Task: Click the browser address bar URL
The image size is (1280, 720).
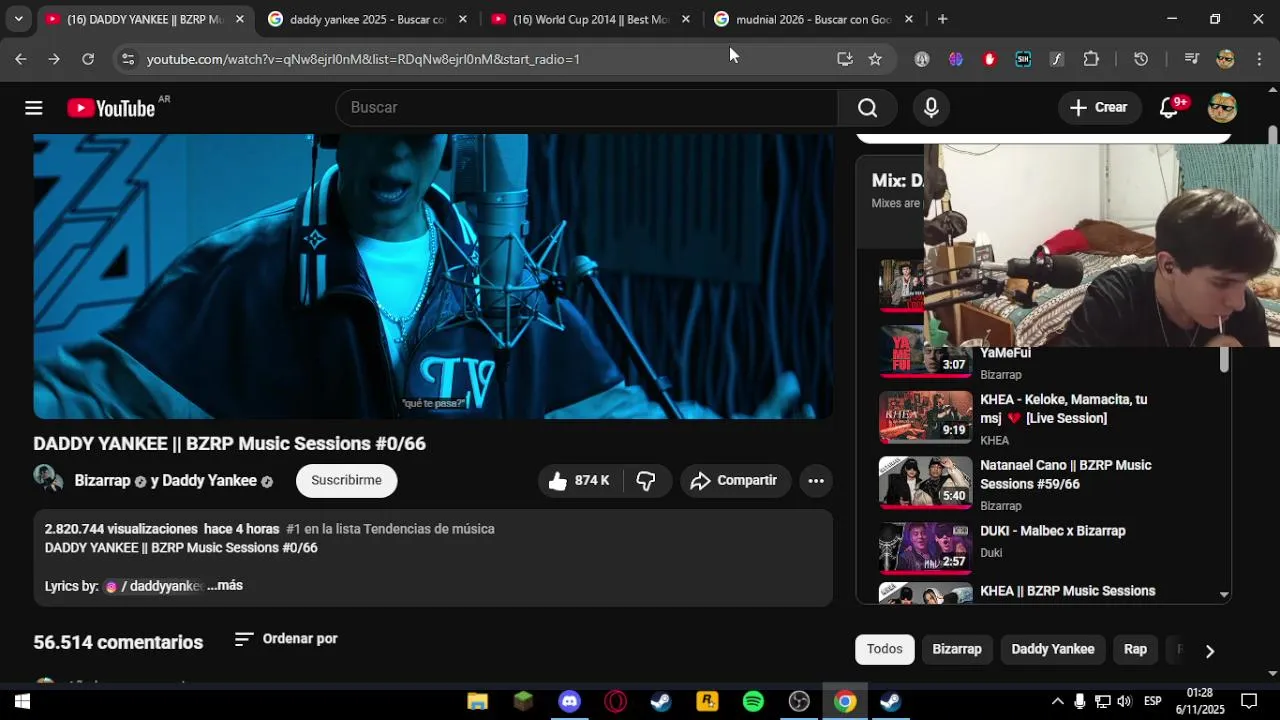Action: point(363,59)
